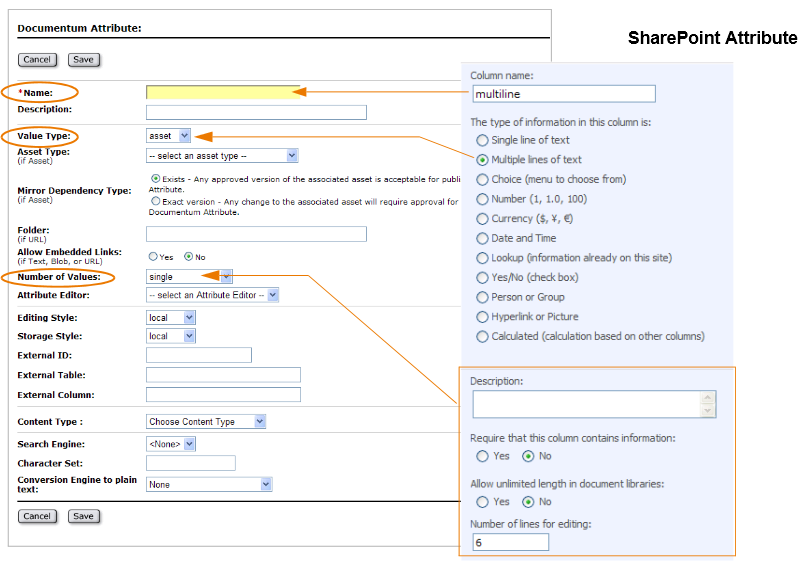The width and height of the screenshot is (806, 566).
Task: Choose Yes for require column information
Action: tap(482, 456)
